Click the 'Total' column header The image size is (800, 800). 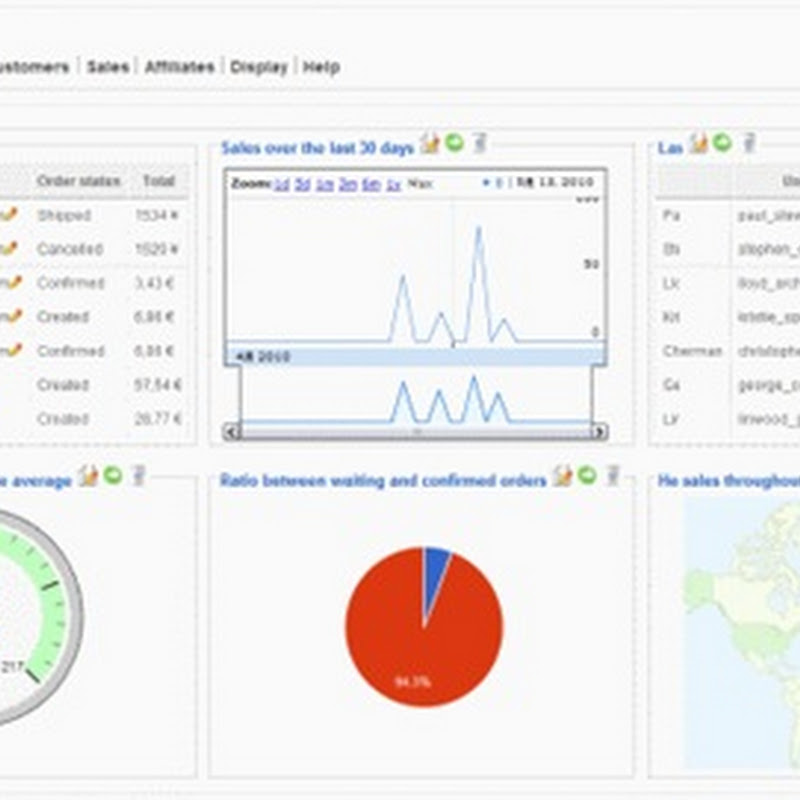click(159, 181)
